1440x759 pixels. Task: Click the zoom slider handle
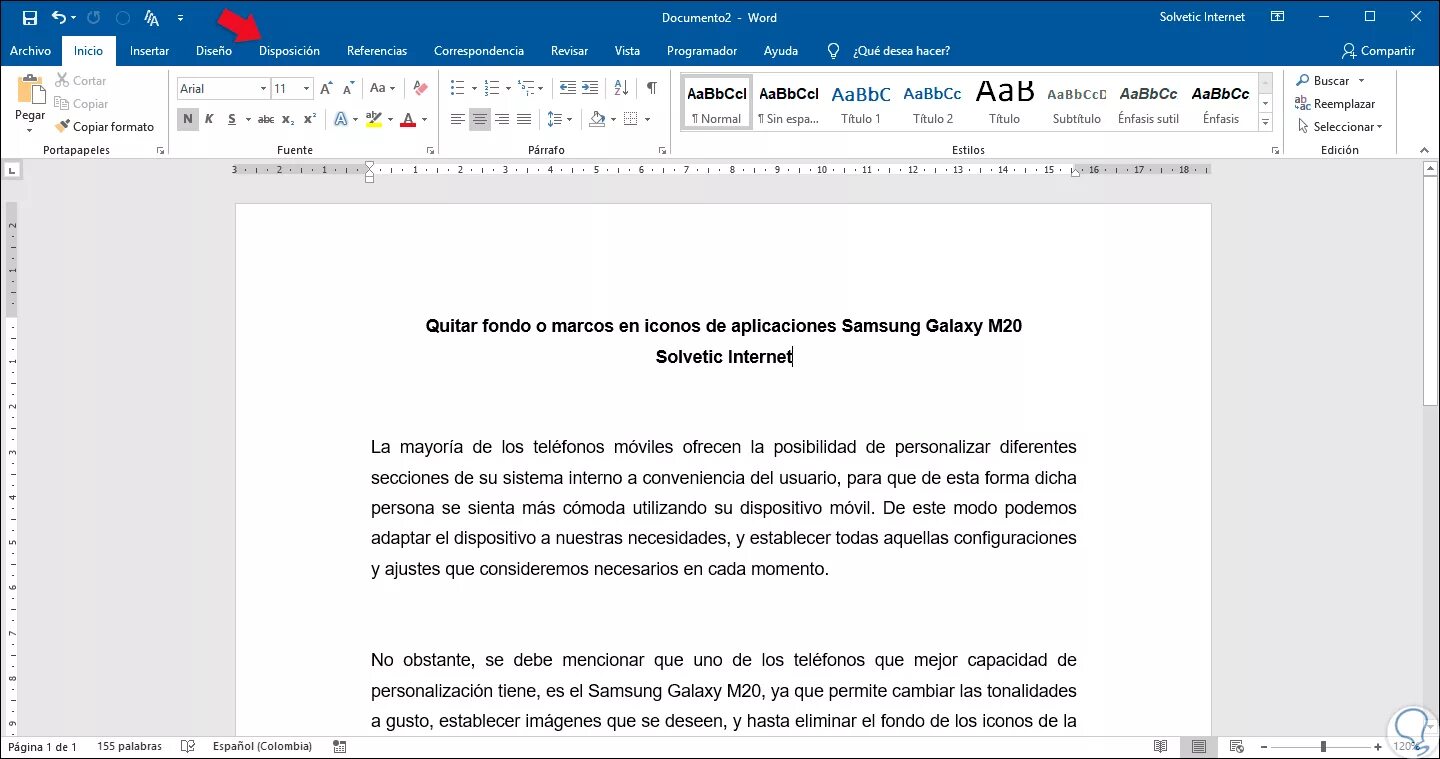(x=1323, y=747)
